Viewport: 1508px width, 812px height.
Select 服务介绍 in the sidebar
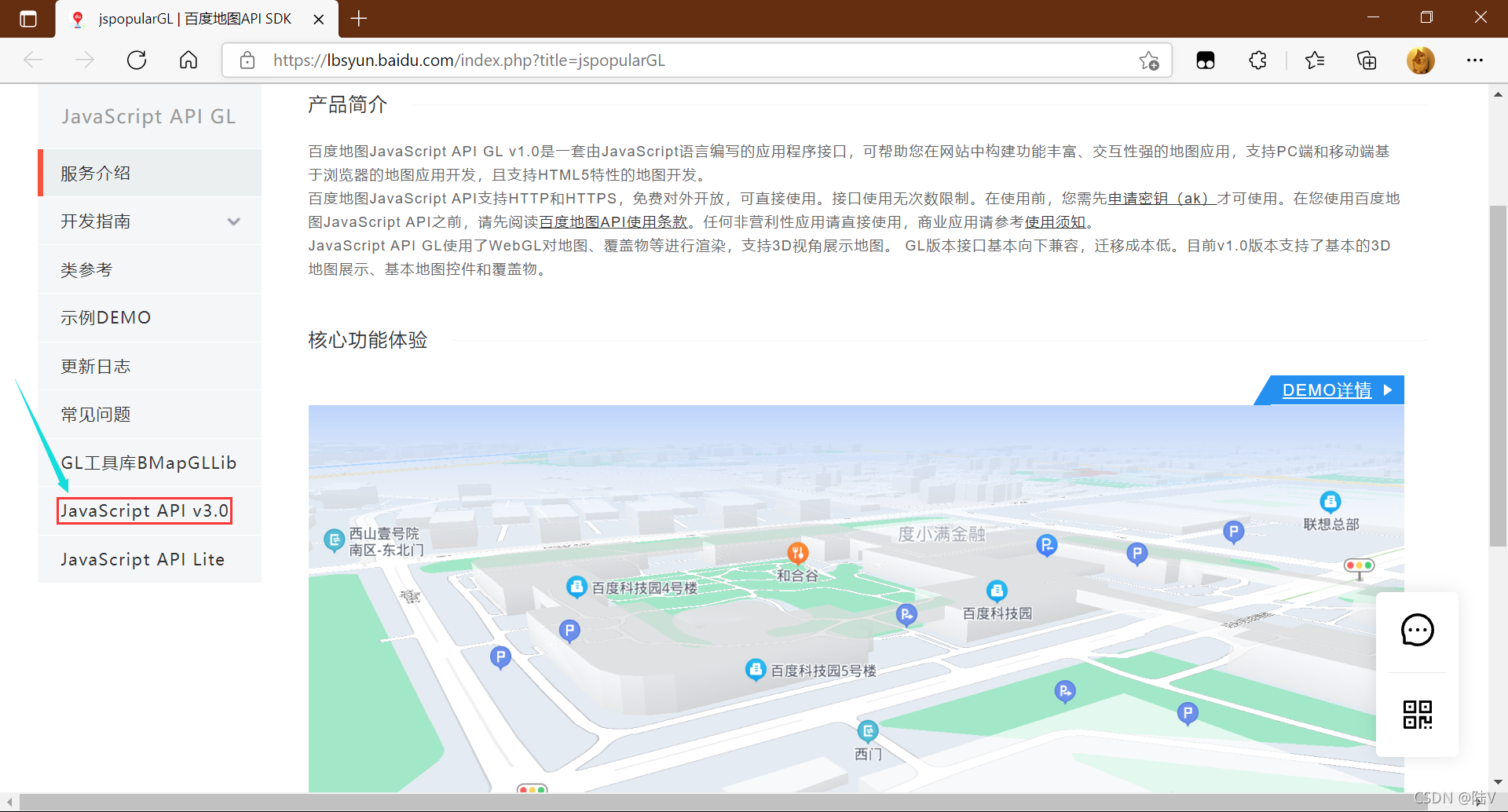[x=149, y=173]
